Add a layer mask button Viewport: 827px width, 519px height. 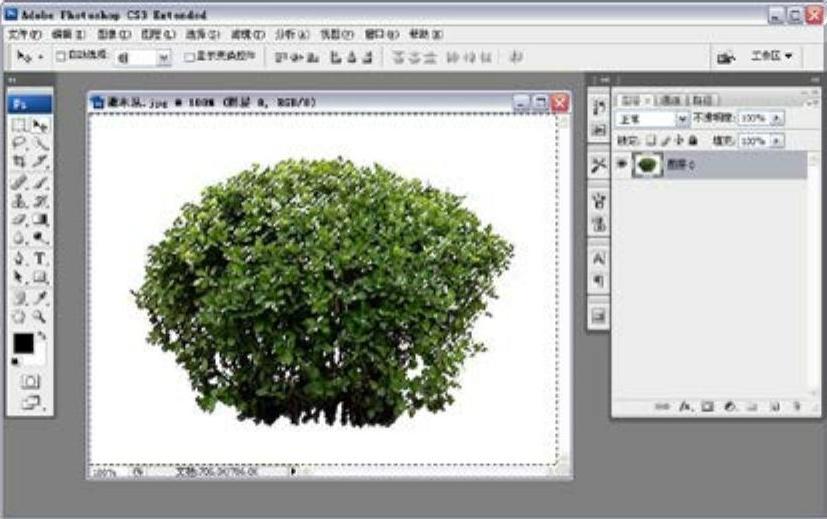coord(707,406)
